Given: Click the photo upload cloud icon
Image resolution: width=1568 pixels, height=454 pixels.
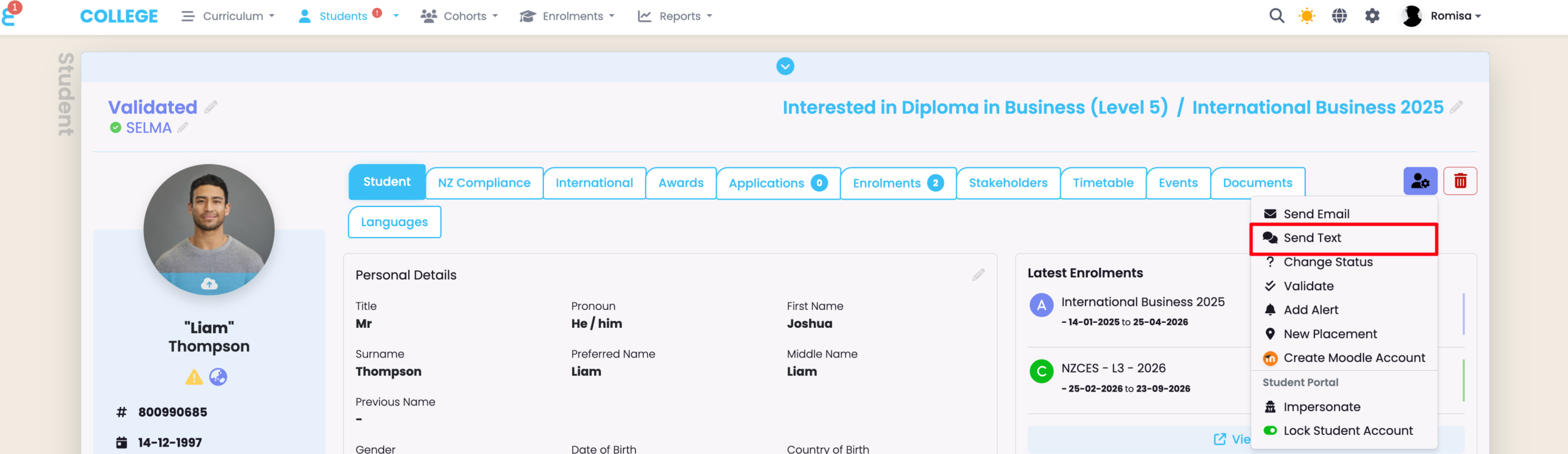Looking at the screenshot, I should 209,284.
